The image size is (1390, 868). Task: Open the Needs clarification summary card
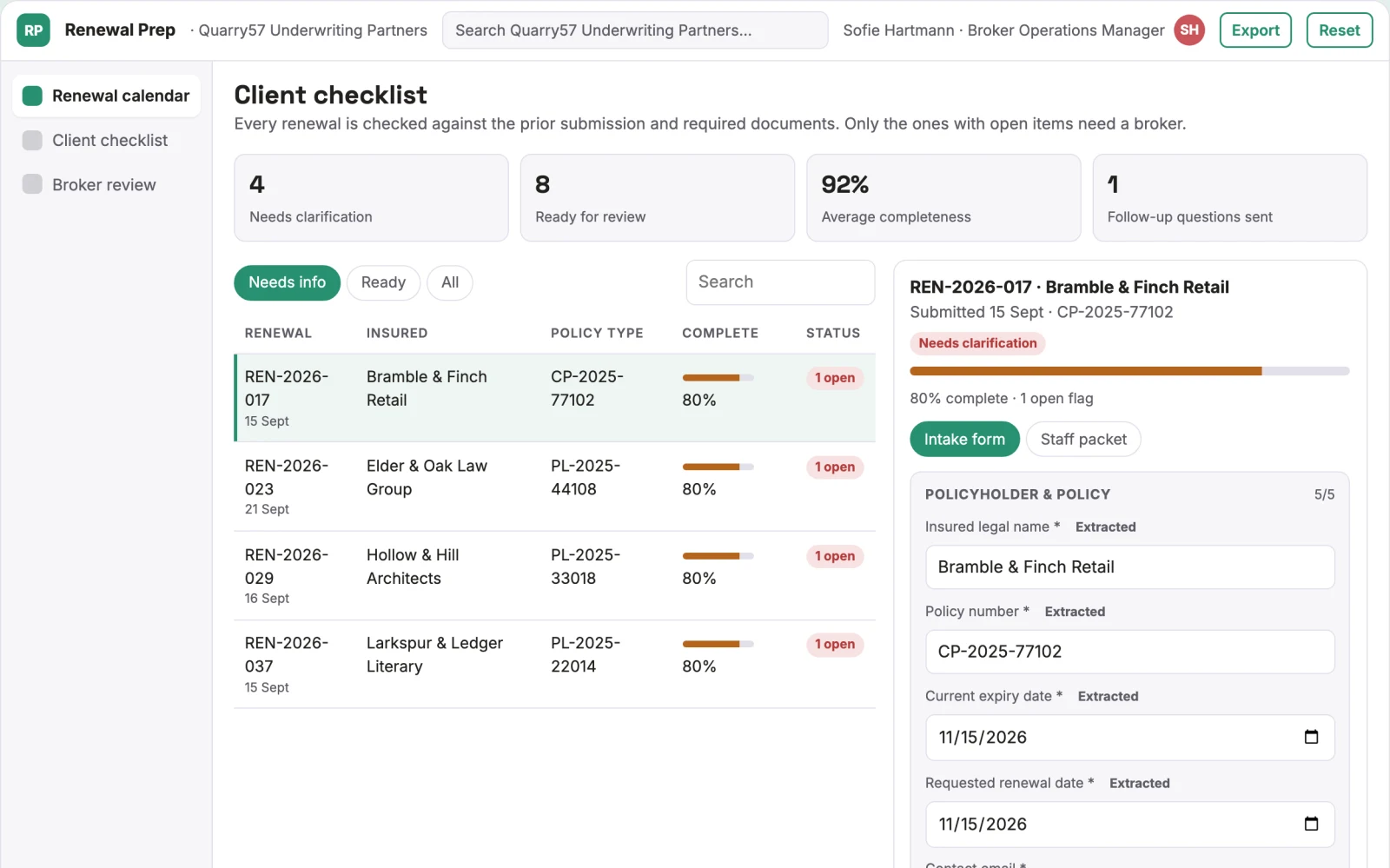point(371,198)
